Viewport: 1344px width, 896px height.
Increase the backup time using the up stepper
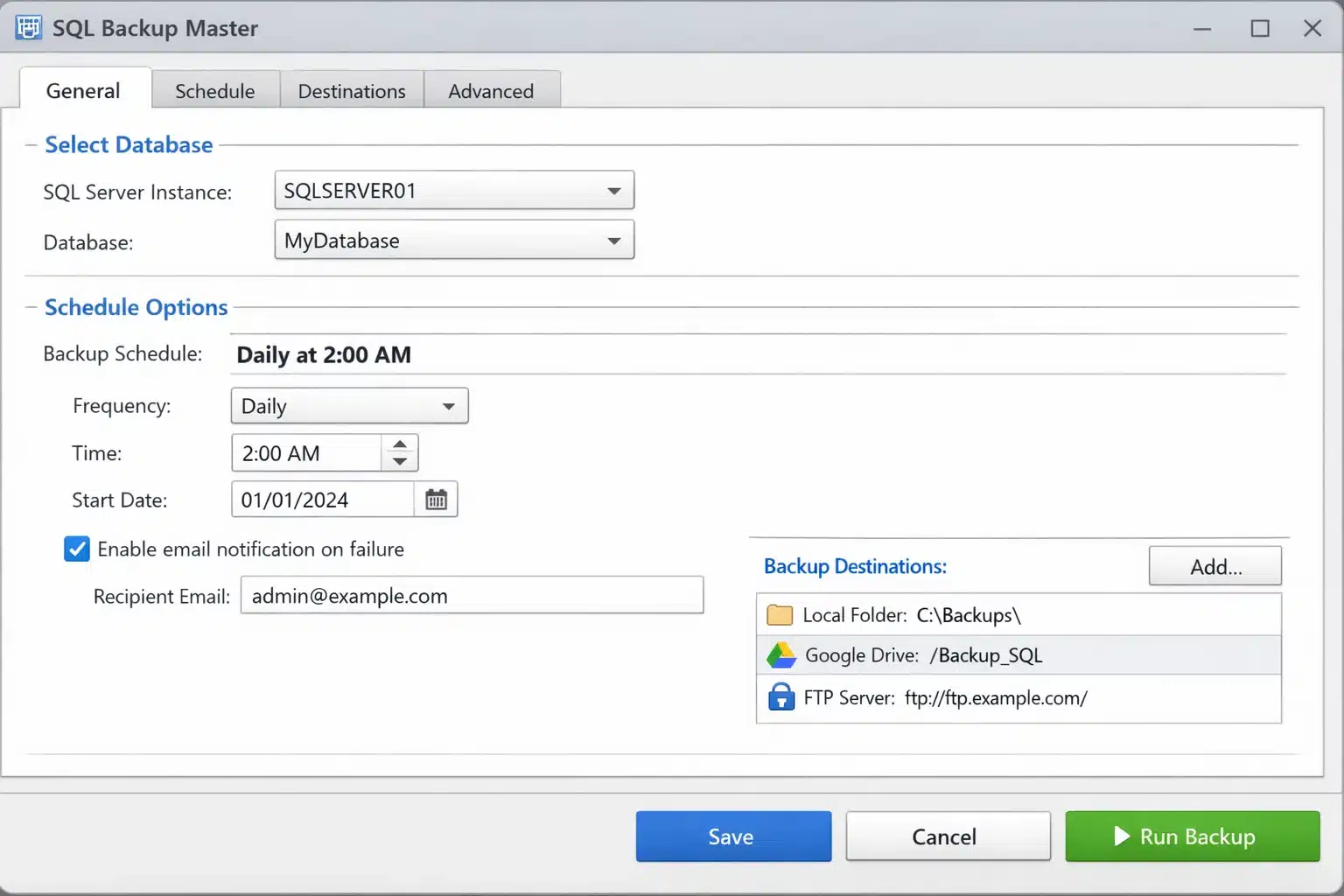(x=400, y=445)
